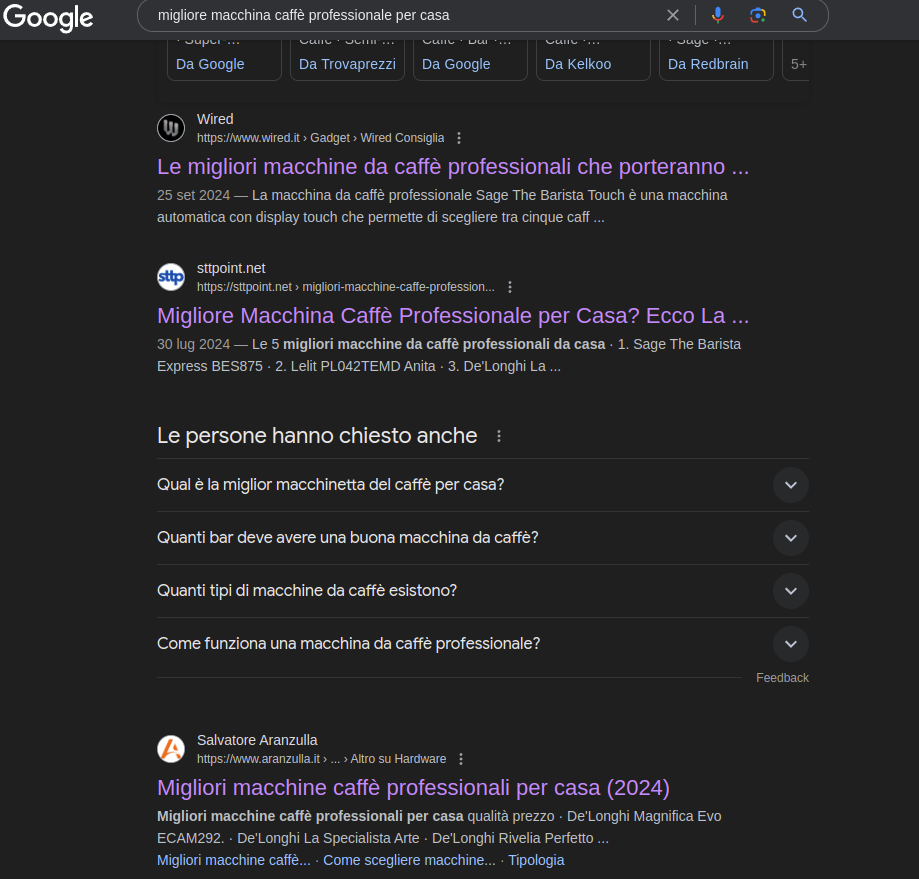Click the 'Come scegliere macchine...' sitelink
This screenshot has width=919, height=879.
pyautogui.click(x=409, y=860)
